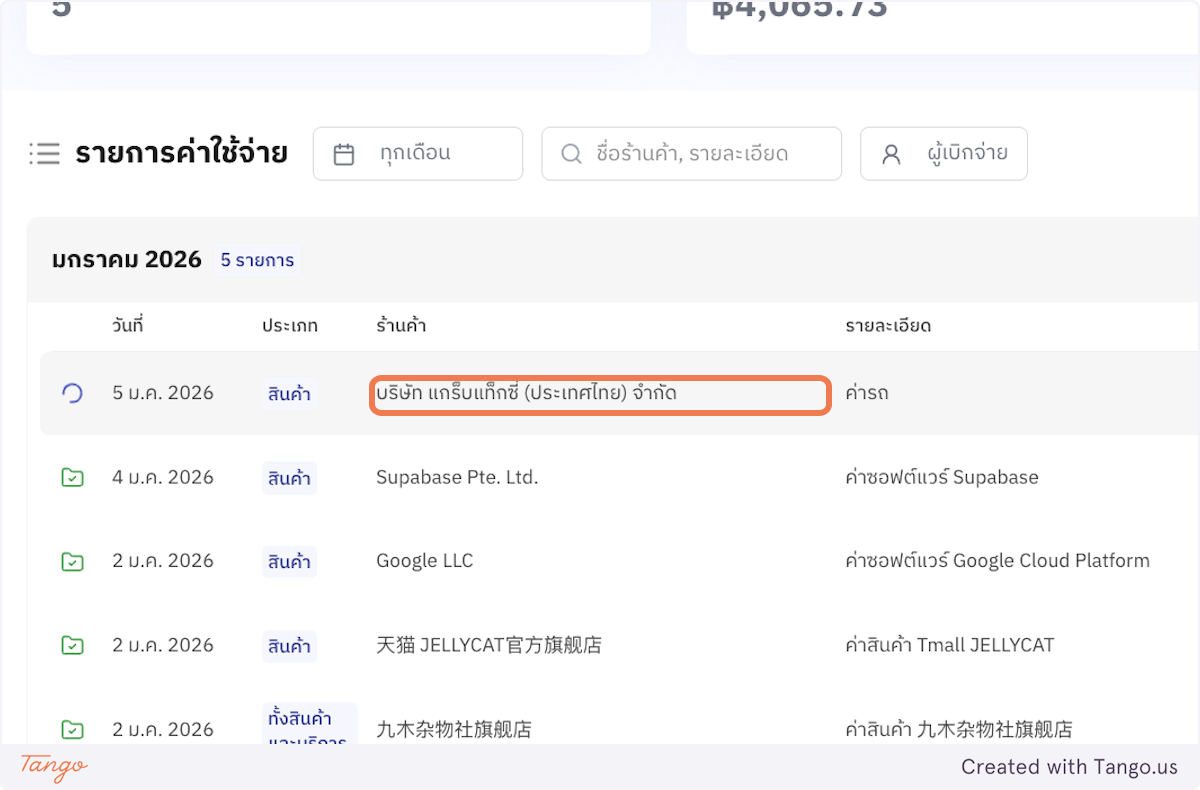Open the ผู้เบิกจ่าย payer selector
The image size is (1200, 790).
943,153
